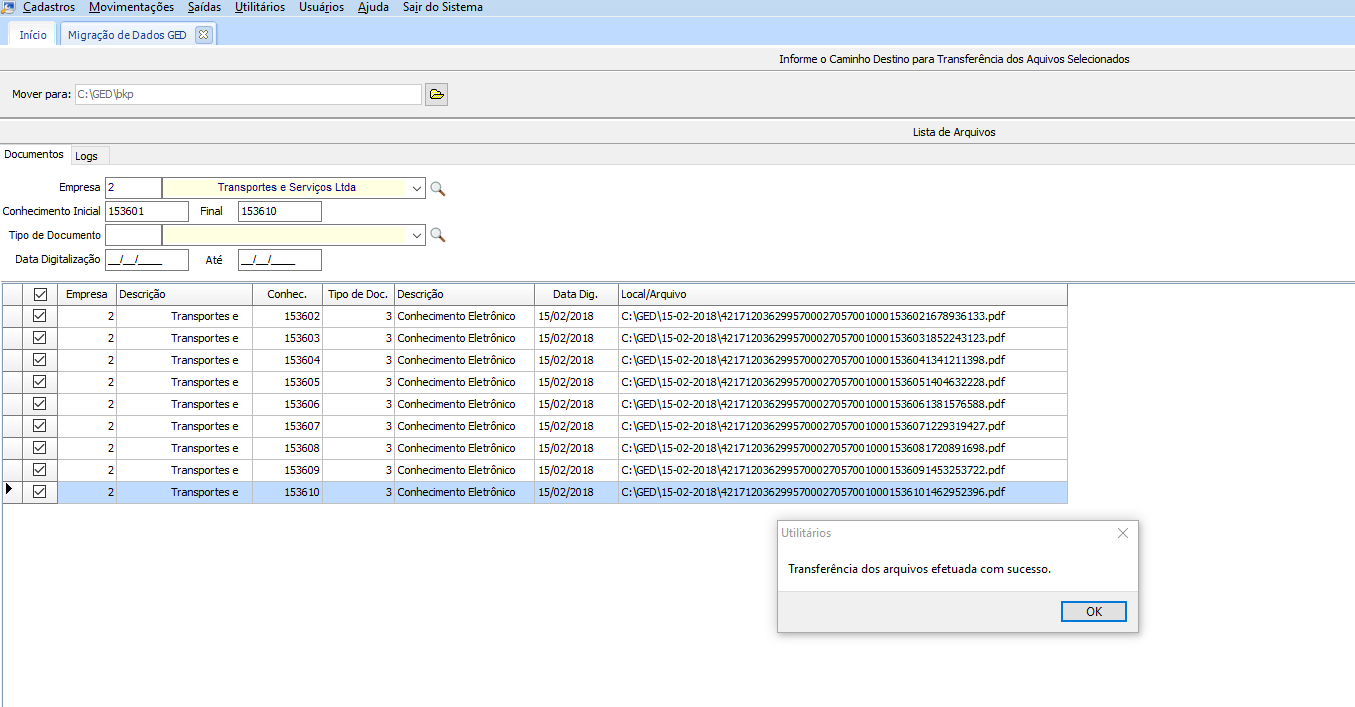The height and width of the screenshot is (707, 1355).
Task: Confirm the success dialog with OK
Action: [x=1094, y=612]
